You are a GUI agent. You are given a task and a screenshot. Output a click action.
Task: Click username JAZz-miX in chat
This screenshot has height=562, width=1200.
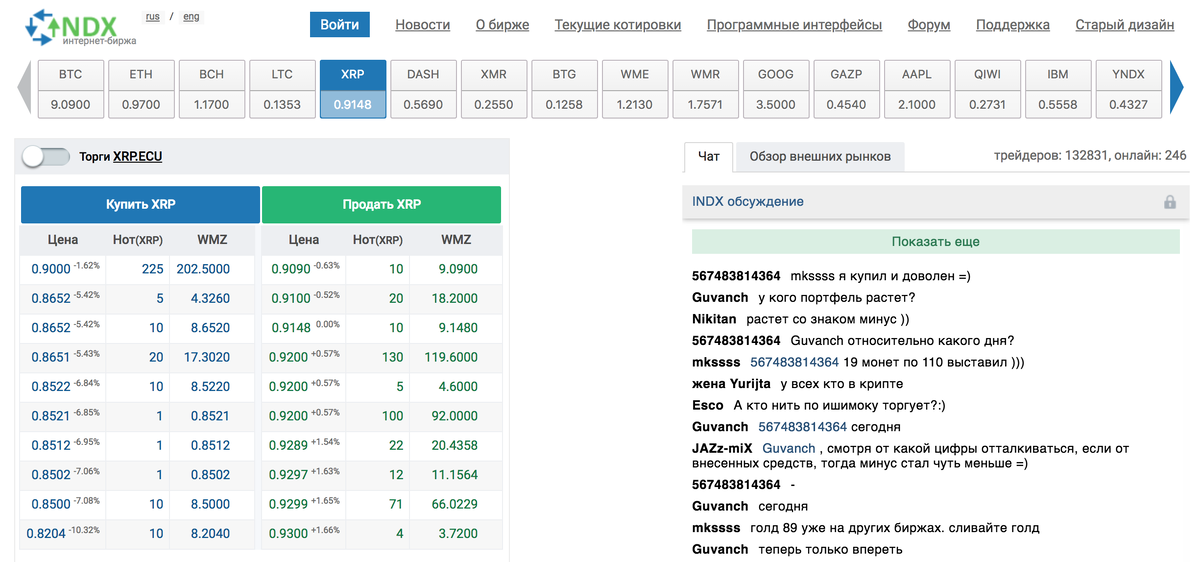coord(723,449)
